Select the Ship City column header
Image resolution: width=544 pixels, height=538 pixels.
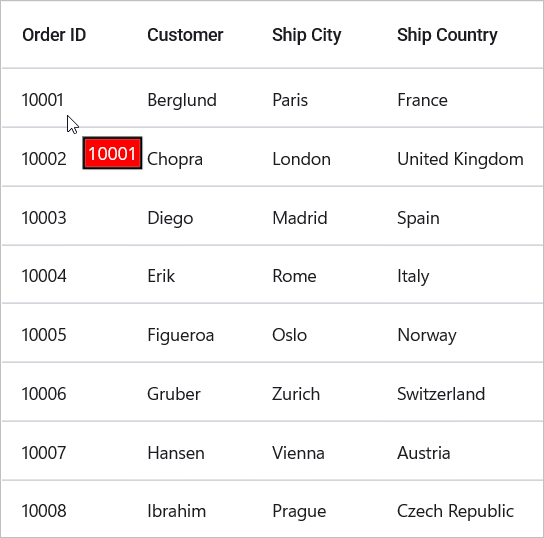coord(307,35)
